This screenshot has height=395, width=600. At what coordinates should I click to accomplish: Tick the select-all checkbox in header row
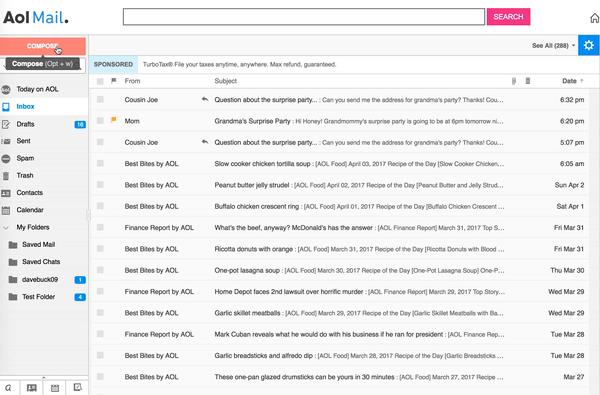(100, 81)
